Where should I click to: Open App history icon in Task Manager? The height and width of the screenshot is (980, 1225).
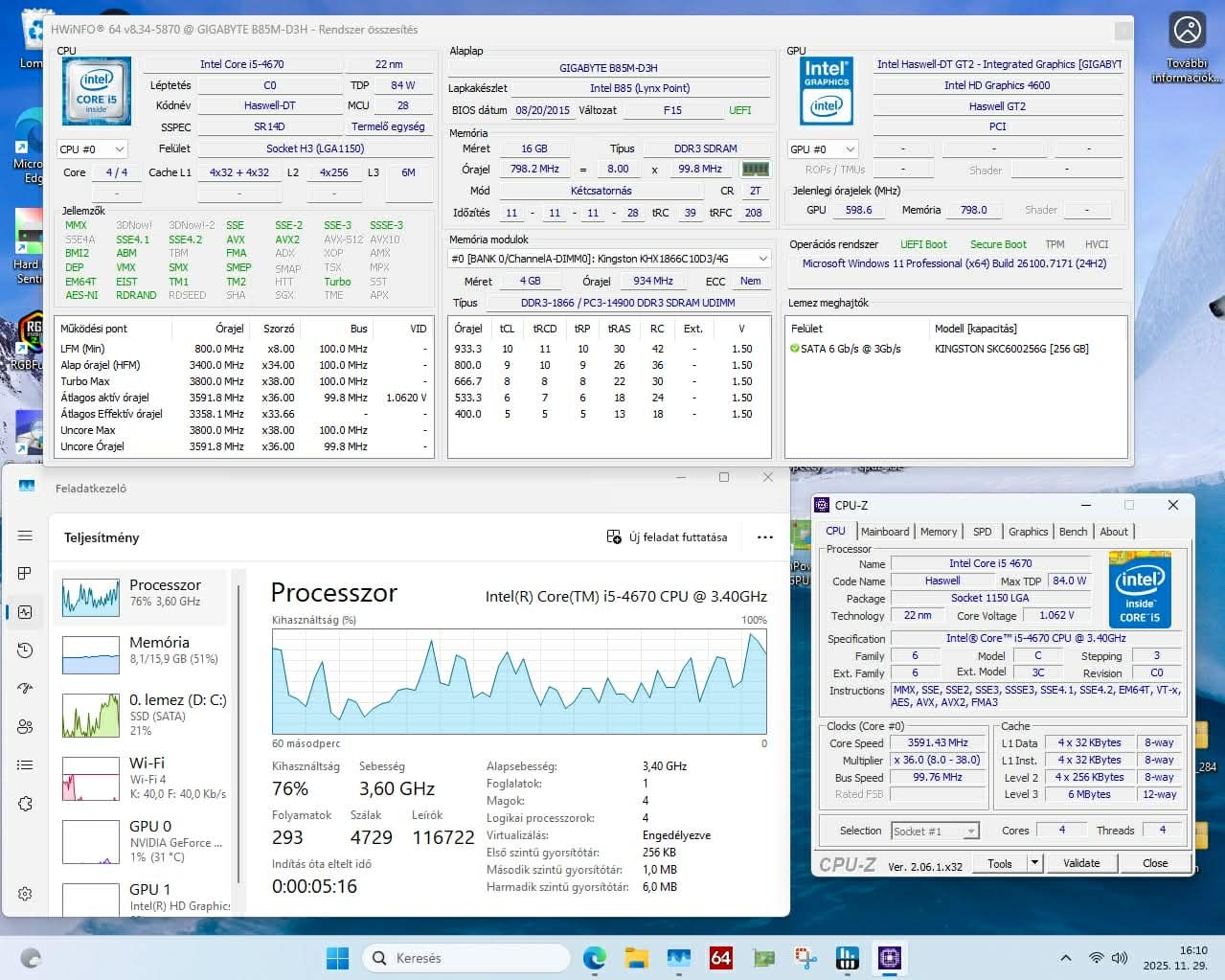(25, 650)
